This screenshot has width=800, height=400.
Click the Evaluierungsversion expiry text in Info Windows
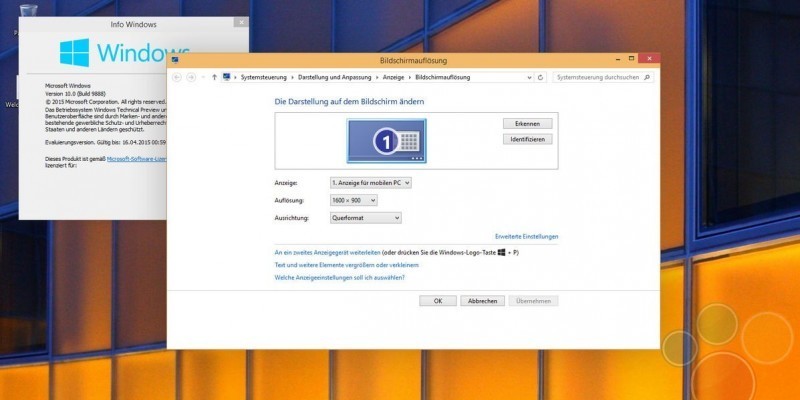[x=106, y=142]
